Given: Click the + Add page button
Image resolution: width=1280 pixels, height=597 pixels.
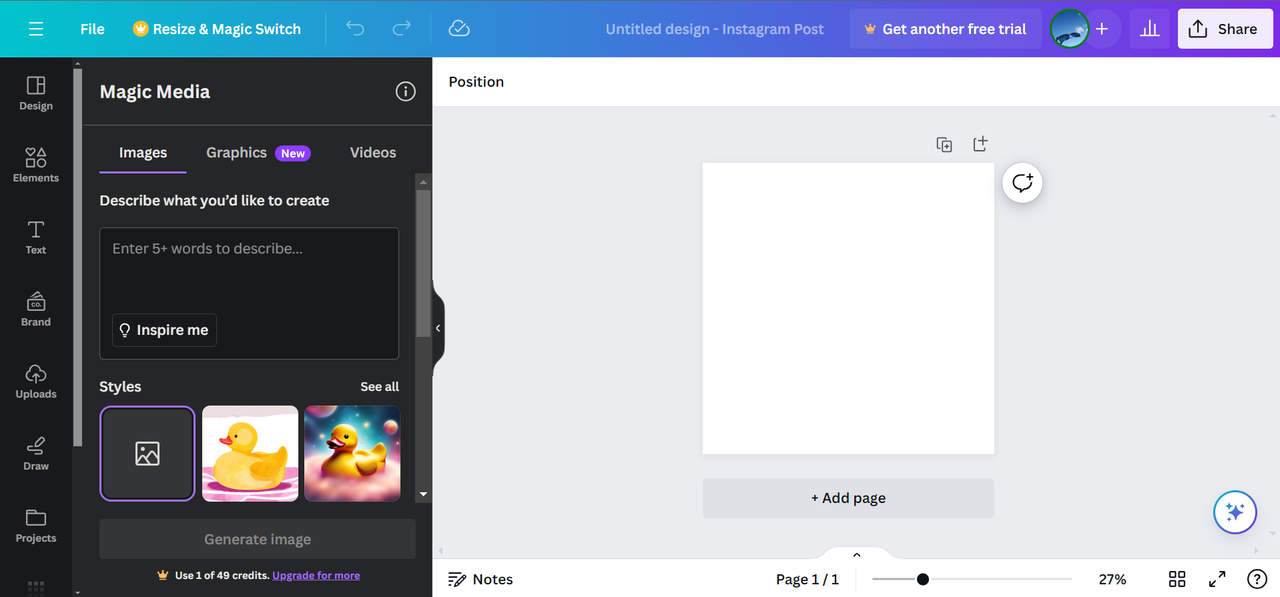Looking at the screenshot, I should pyautogui.click(x=848, y=498).
